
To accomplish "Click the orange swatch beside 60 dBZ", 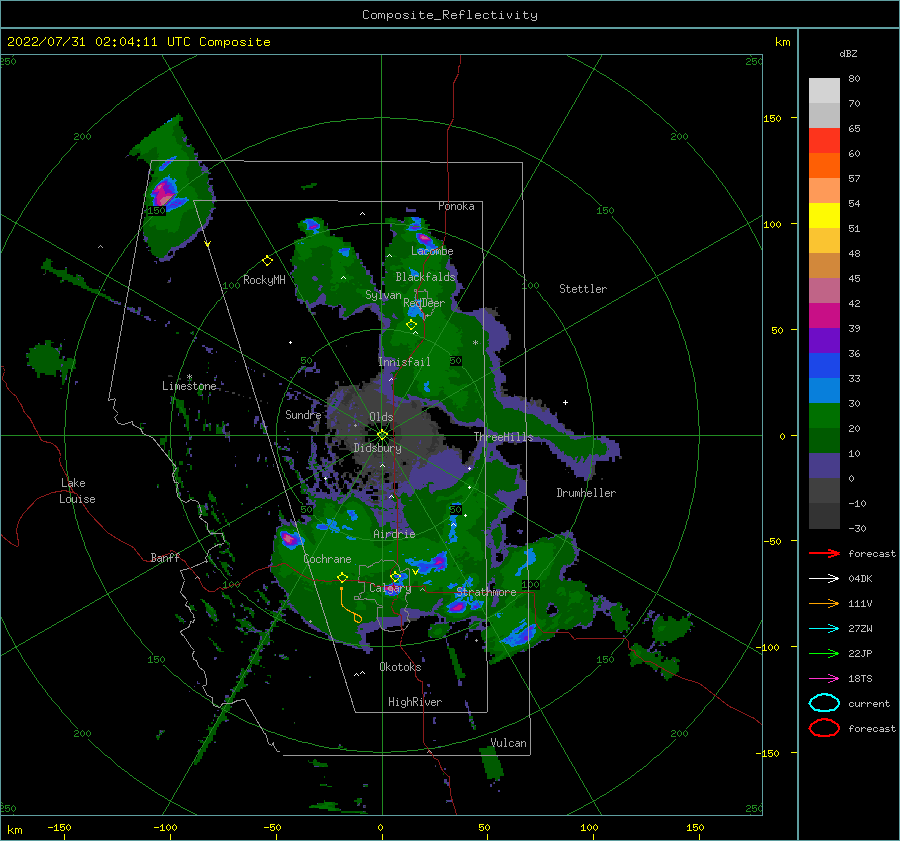I will click(x=824, y=165).
